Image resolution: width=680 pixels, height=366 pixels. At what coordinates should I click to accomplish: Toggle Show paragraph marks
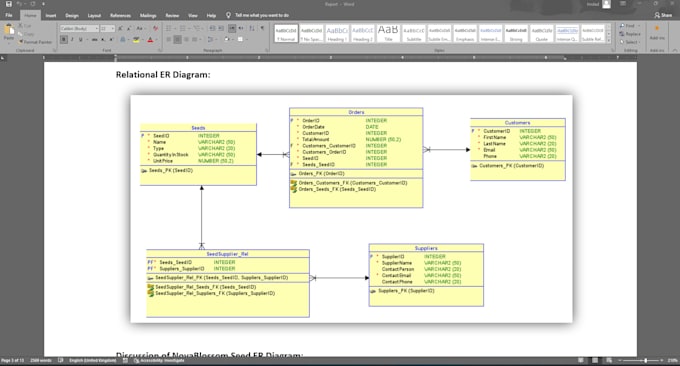tap(262, 29)
